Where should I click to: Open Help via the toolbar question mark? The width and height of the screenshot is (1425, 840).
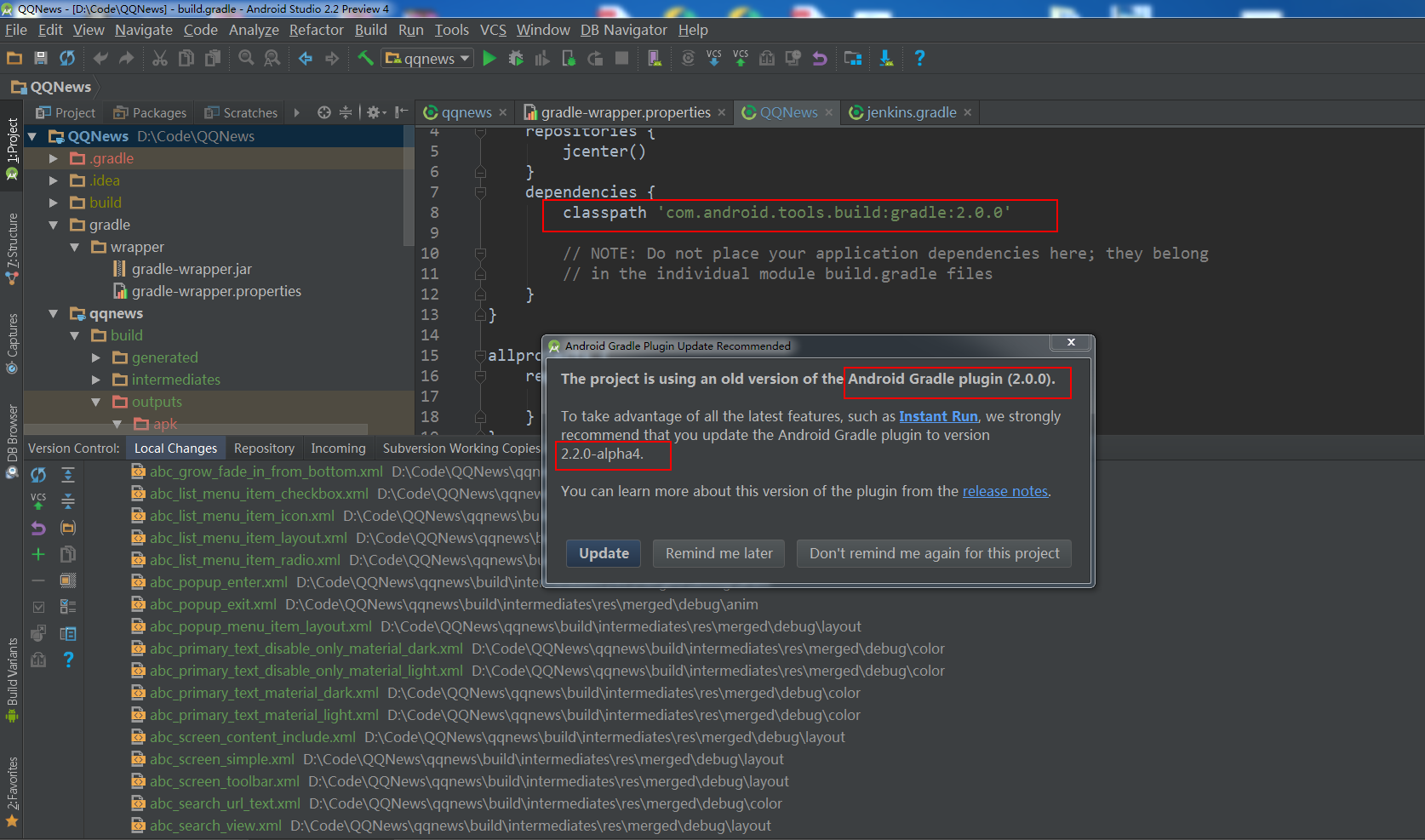[919, 58]
